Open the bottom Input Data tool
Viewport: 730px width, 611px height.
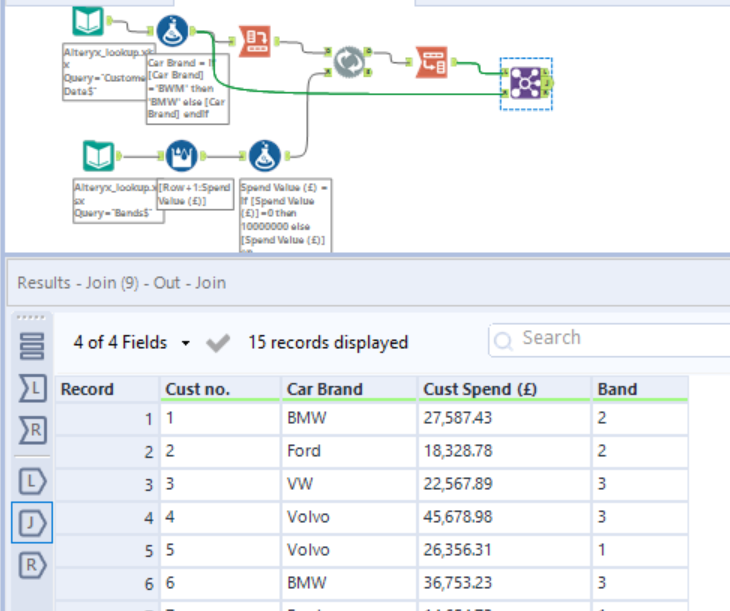[x=98, y=156]
